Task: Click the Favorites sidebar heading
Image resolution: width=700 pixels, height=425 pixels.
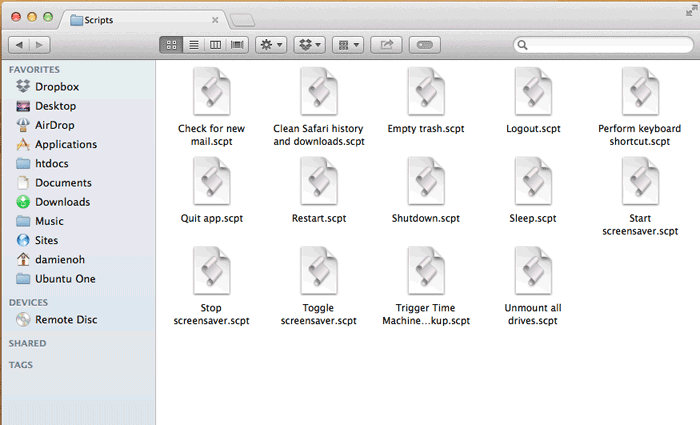Action: (x=34, y=70)
